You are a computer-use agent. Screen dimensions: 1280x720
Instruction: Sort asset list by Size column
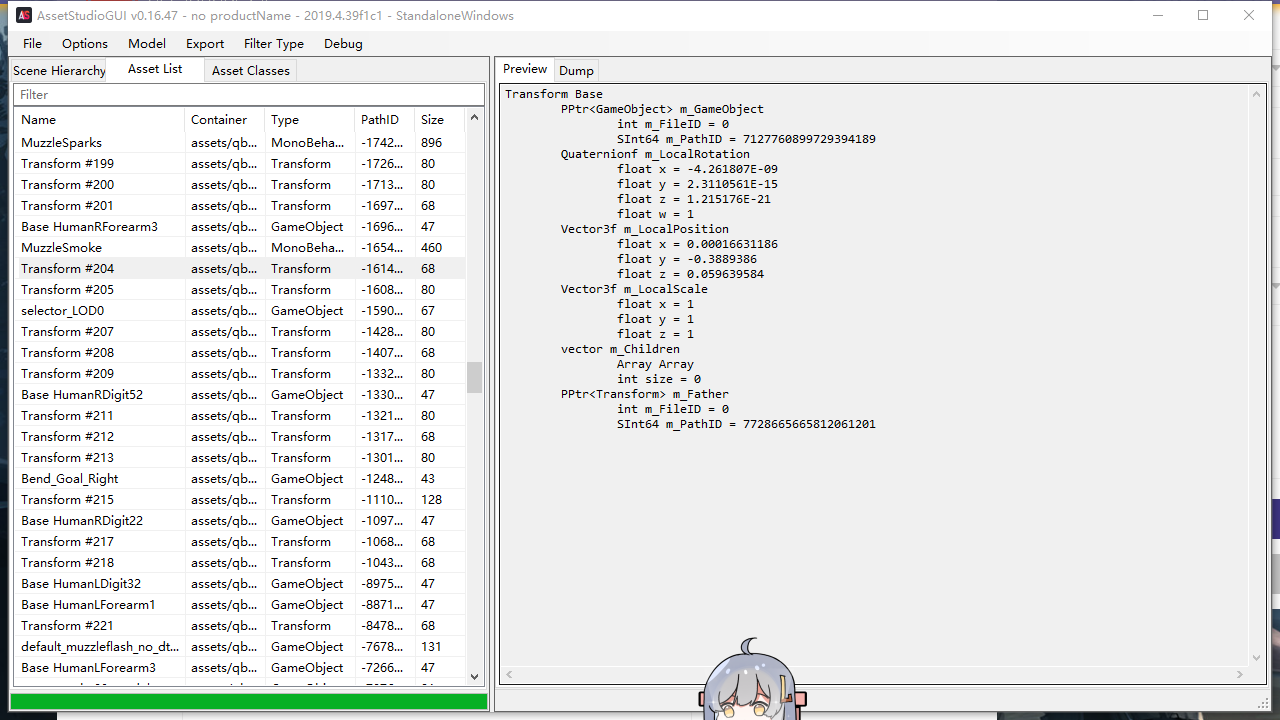click(438, 120)
